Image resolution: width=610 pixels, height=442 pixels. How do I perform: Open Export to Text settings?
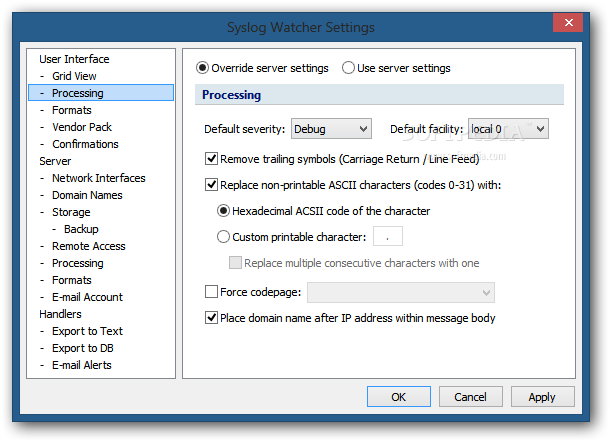tap(87, 331)
